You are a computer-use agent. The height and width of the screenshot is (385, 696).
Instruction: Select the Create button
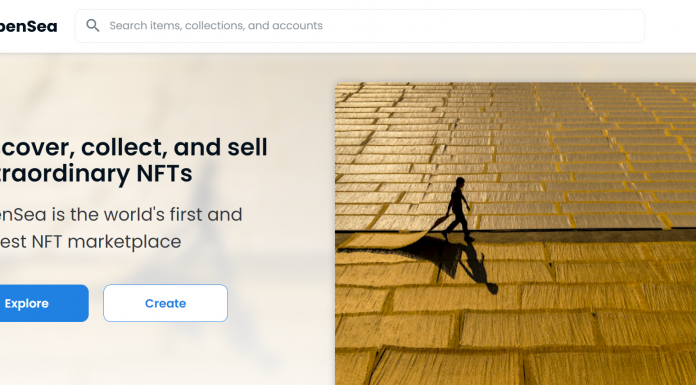(166, 303)
